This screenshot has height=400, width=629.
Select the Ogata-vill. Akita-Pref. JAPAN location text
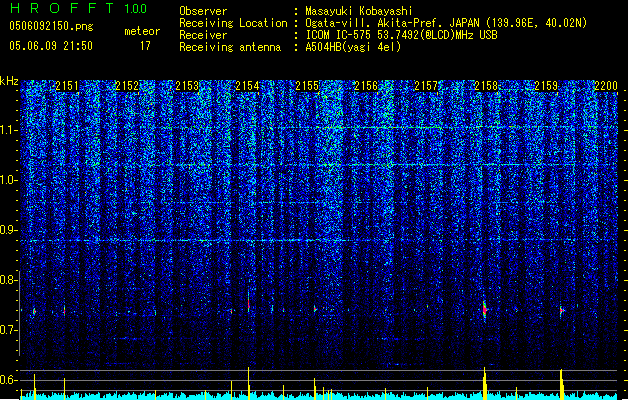pyautogui.click(x=446, y=23)
